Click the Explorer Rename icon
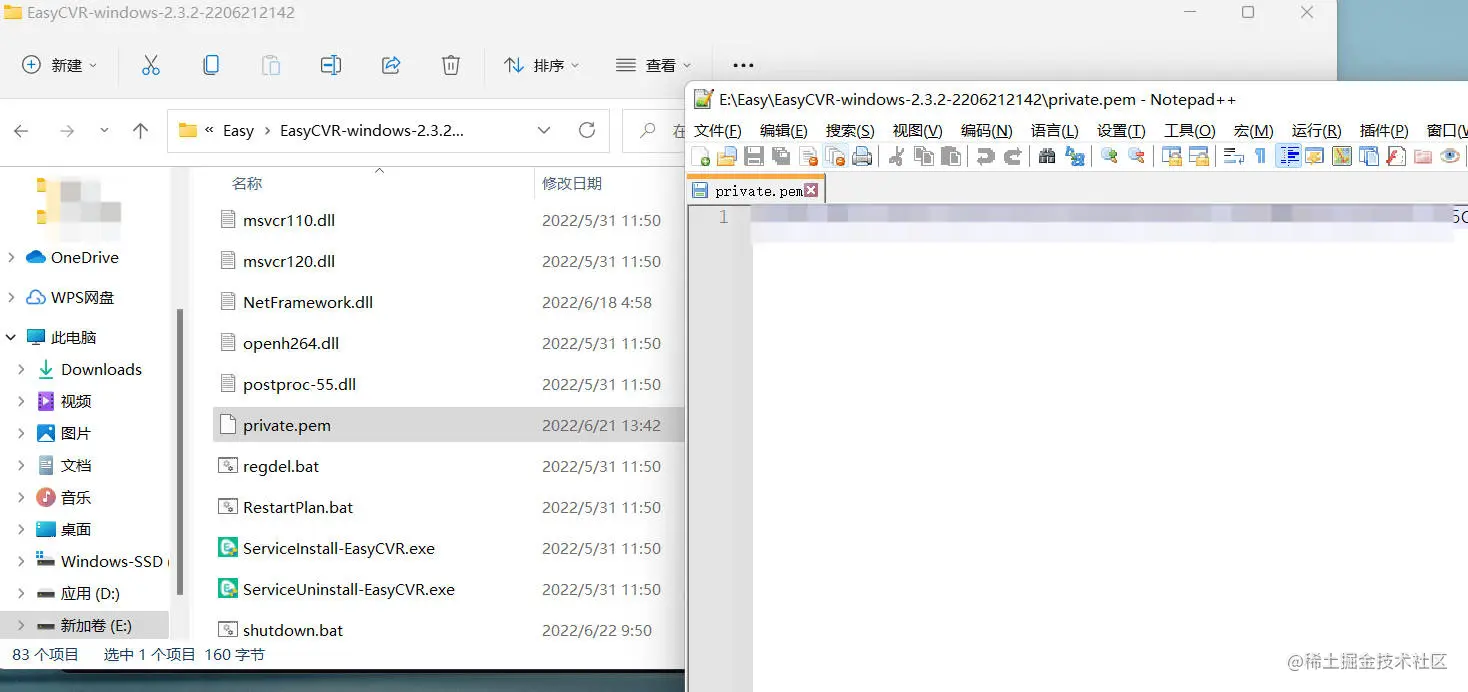Screen dimensions: 1468x692 331,65
